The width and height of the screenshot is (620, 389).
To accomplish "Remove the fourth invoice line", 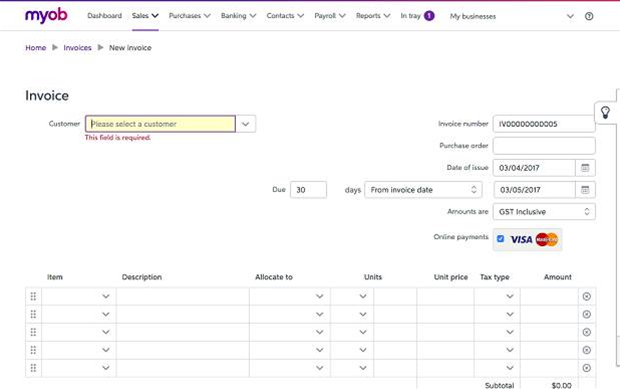I will pyautogui.click(x=587, y=350).
